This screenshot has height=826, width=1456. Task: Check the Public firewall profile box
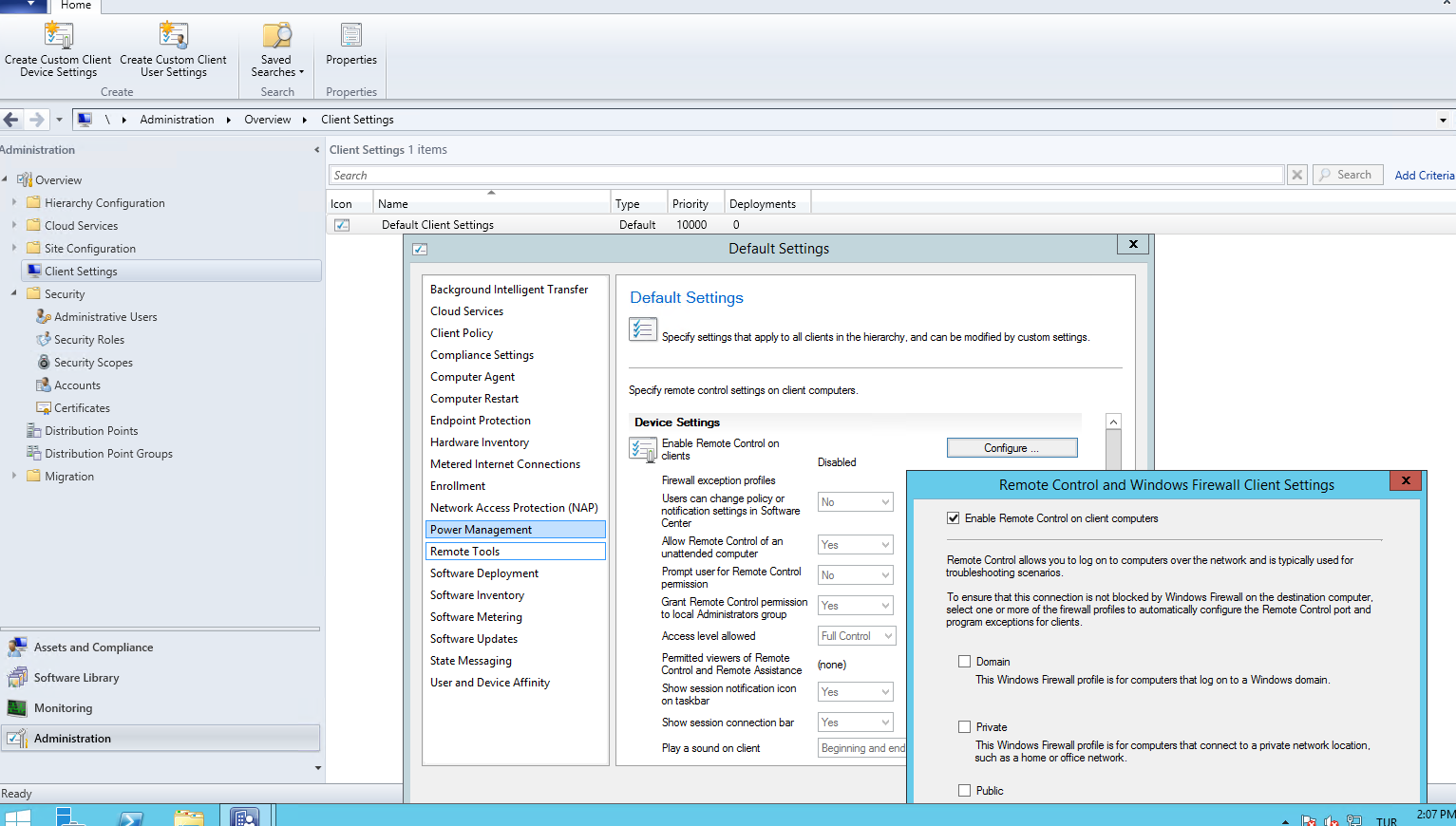coord(964,791)
